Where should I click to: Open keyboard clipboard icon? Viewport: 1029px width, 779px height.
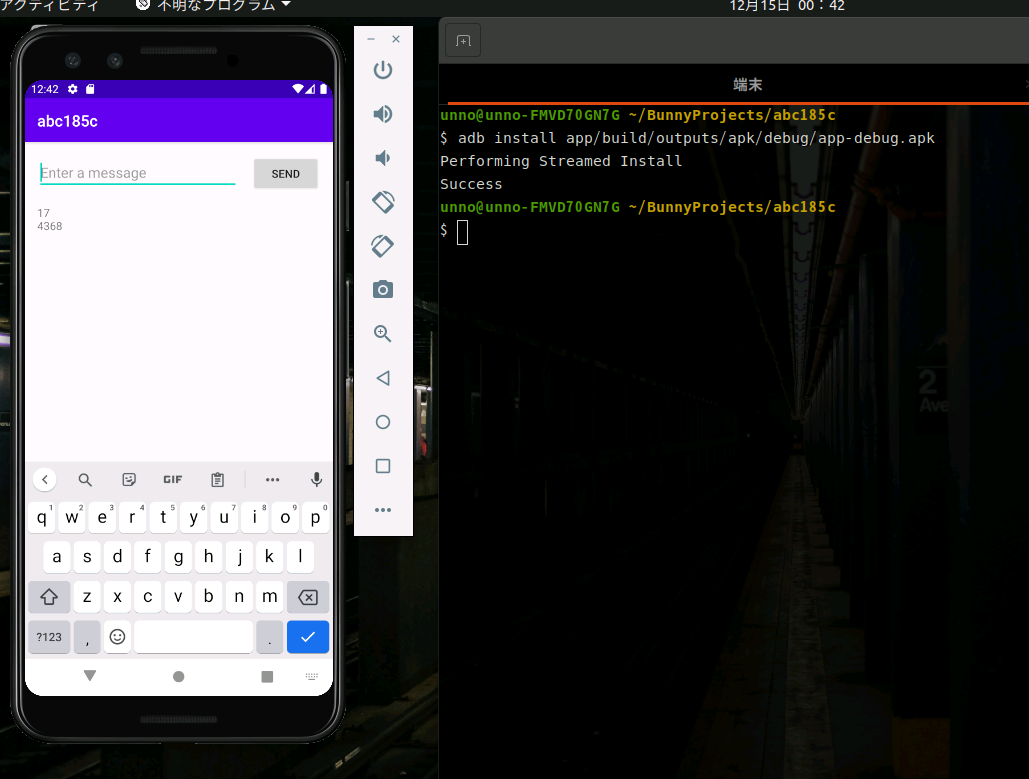point(217,480)
